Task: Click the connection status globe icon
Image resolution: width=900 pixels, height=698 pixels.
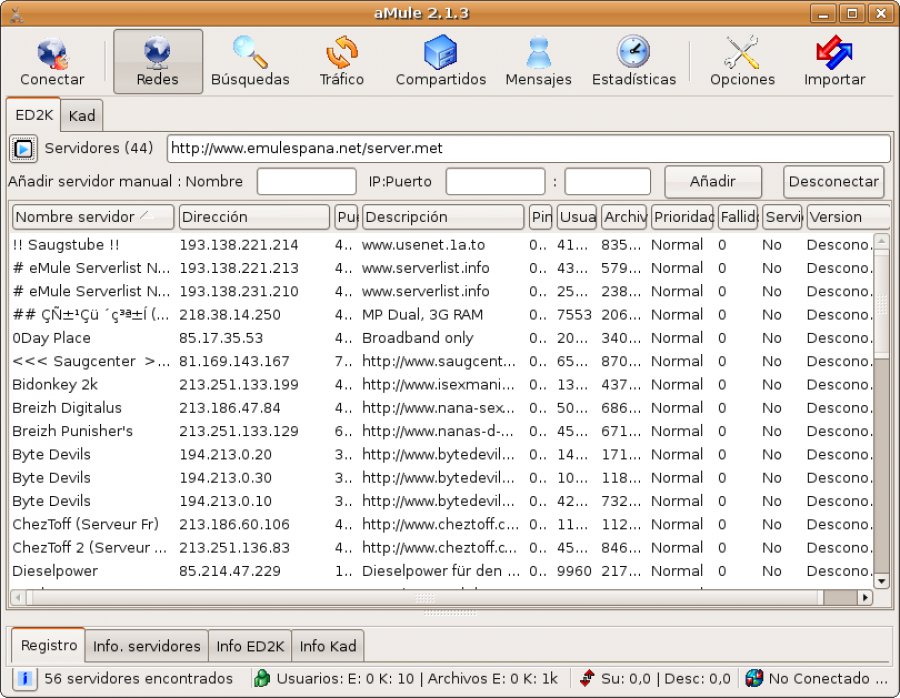Action: tap(754, 678)
